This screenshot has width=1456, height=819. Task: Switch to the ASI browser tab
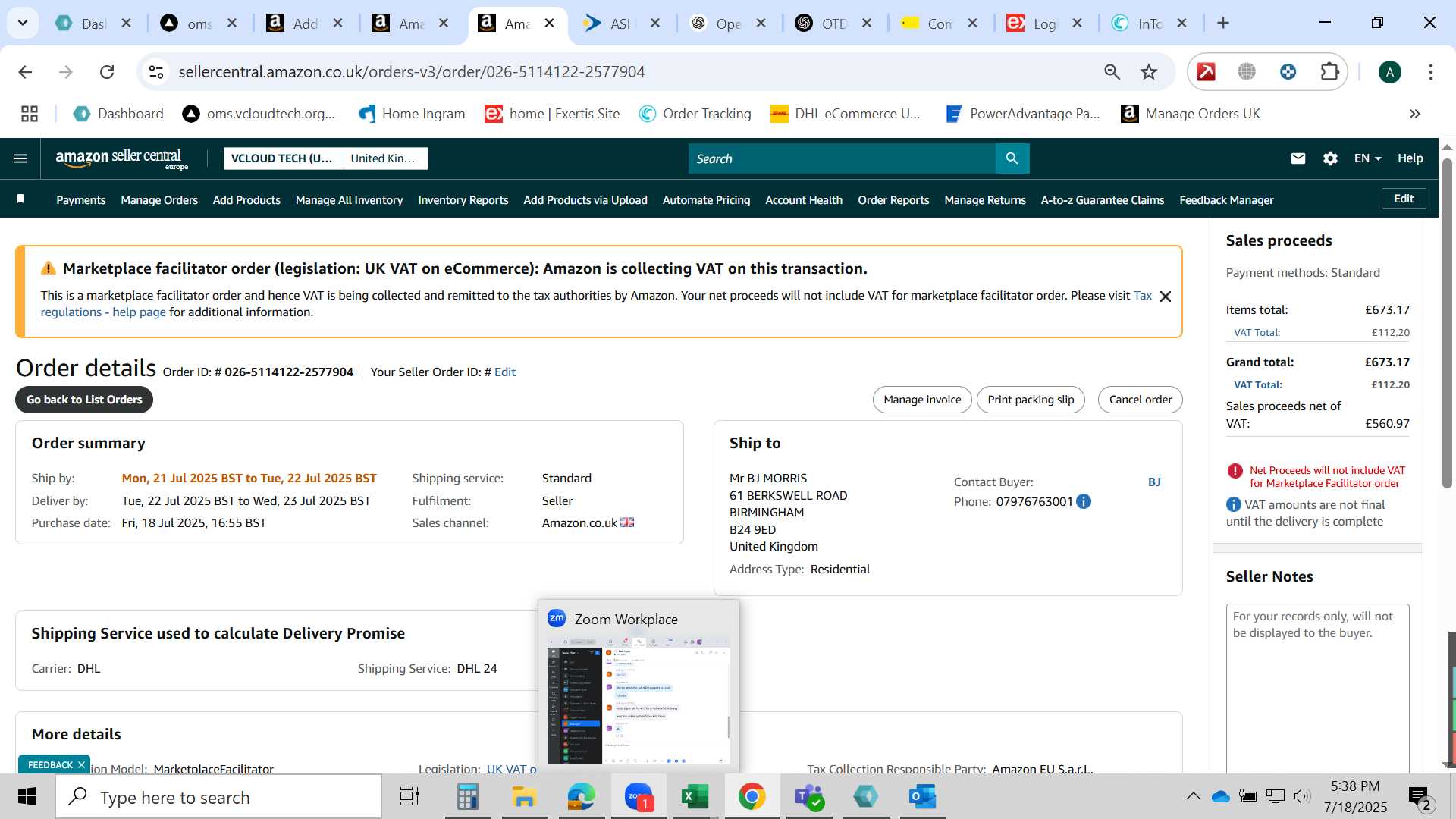point(621,24)
